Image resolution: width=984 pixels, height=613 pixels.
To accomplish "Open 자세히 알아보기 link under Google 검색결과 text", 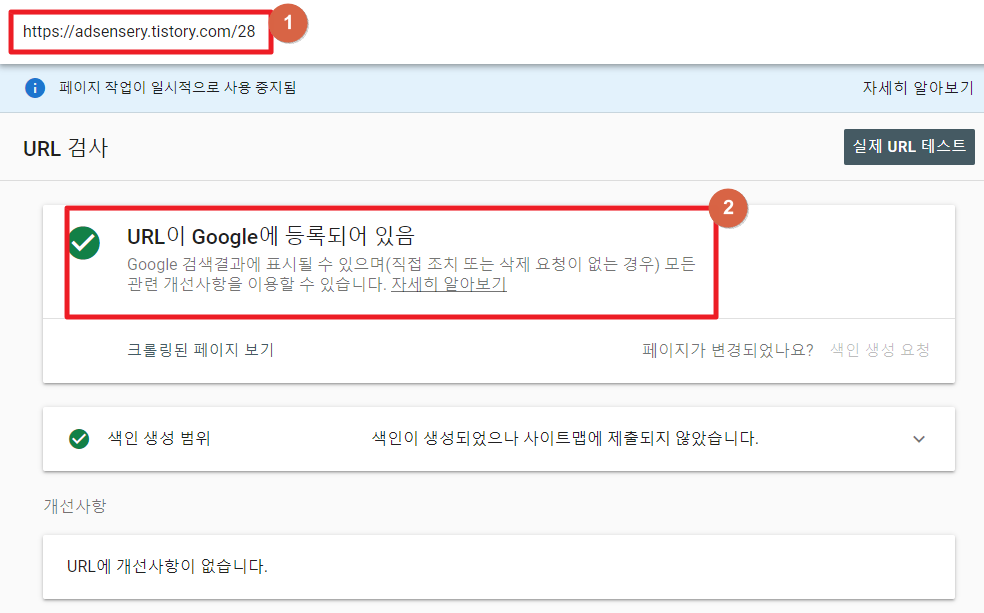I will click(x=449, y=284).
